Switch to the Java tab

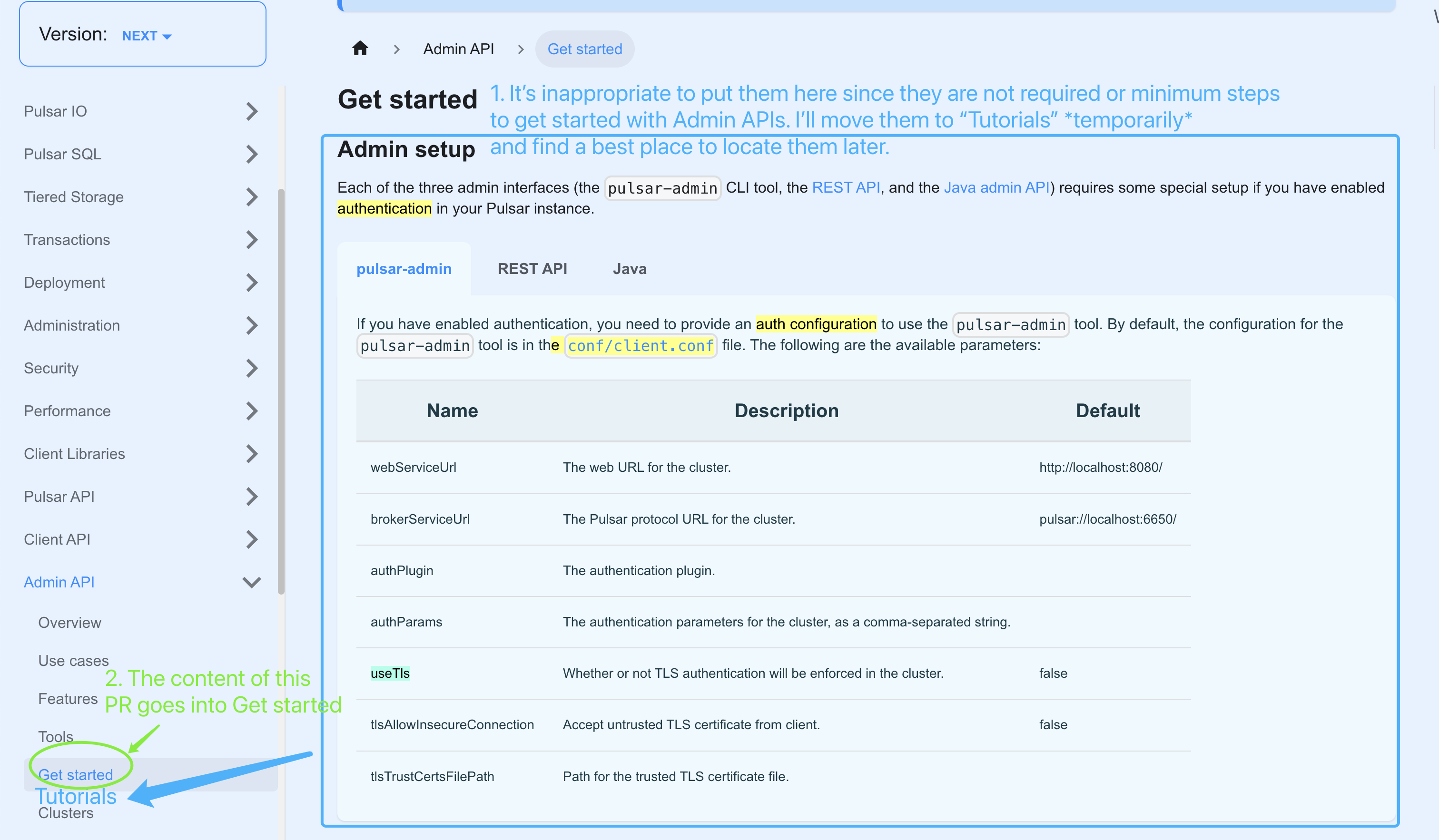click(629, 269)
